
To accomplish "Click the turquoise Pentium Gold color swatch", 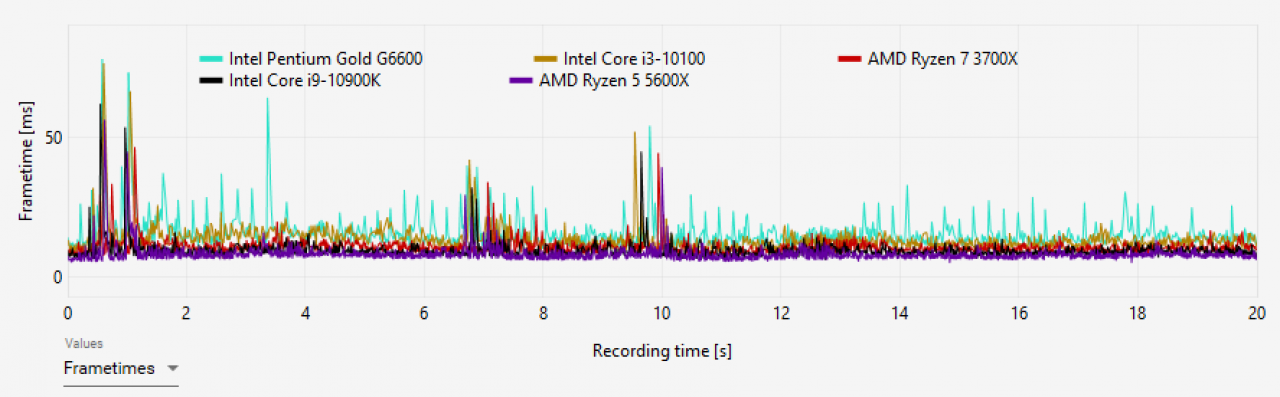I will (x=211, y=58).
